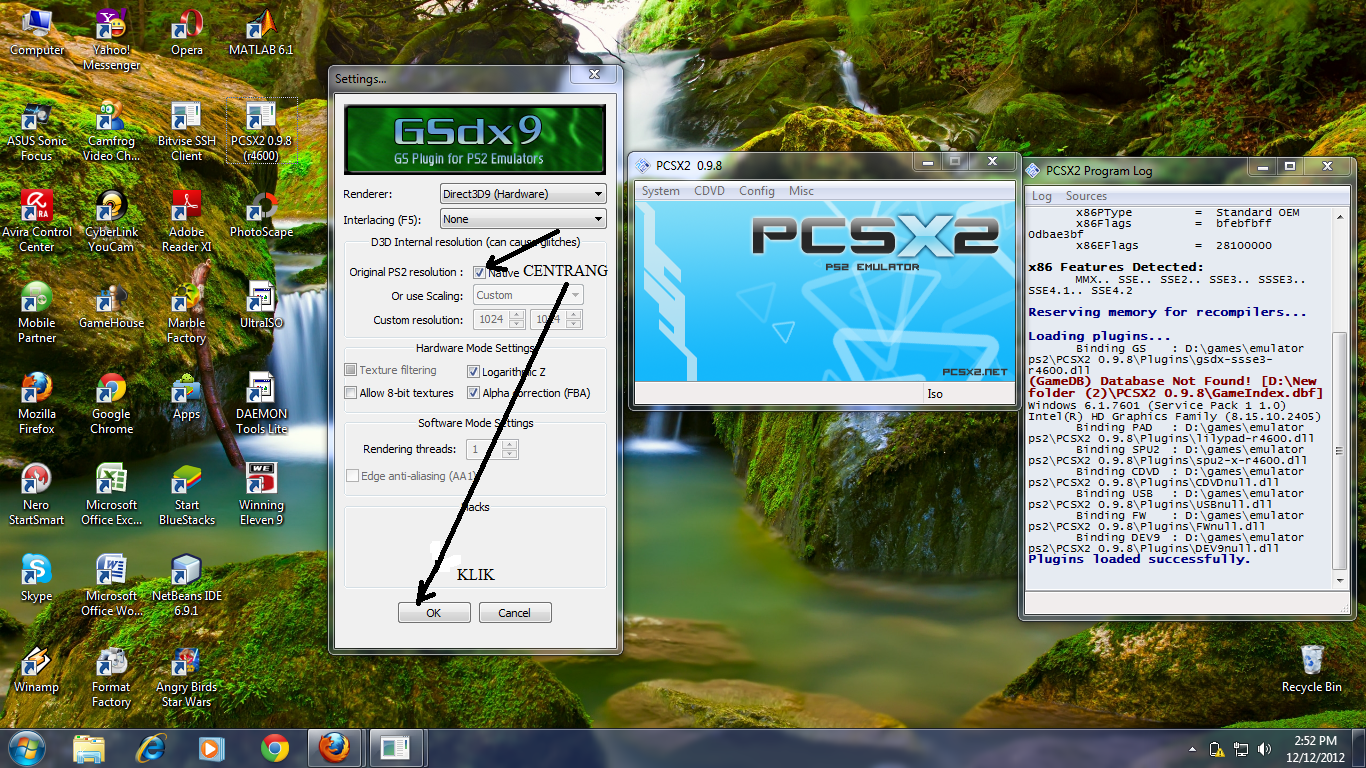Select the Adobe Reader XI shortcut
Screen dimensions: 1366x768
point(187,222)
